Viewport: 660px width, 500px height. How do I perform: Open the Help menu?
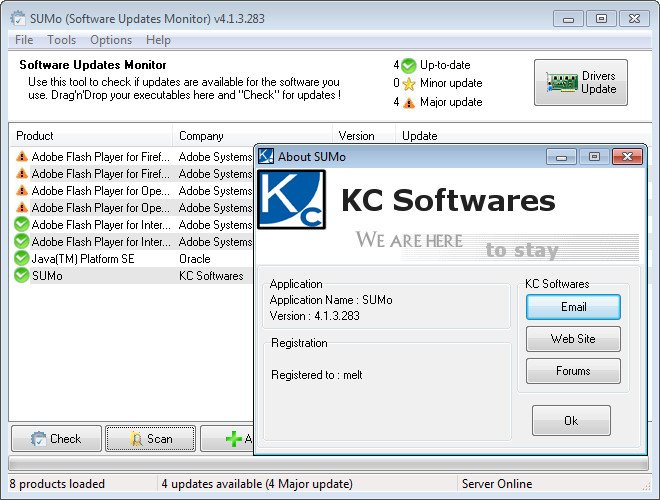pyautogui.click(x=158, y=40)
